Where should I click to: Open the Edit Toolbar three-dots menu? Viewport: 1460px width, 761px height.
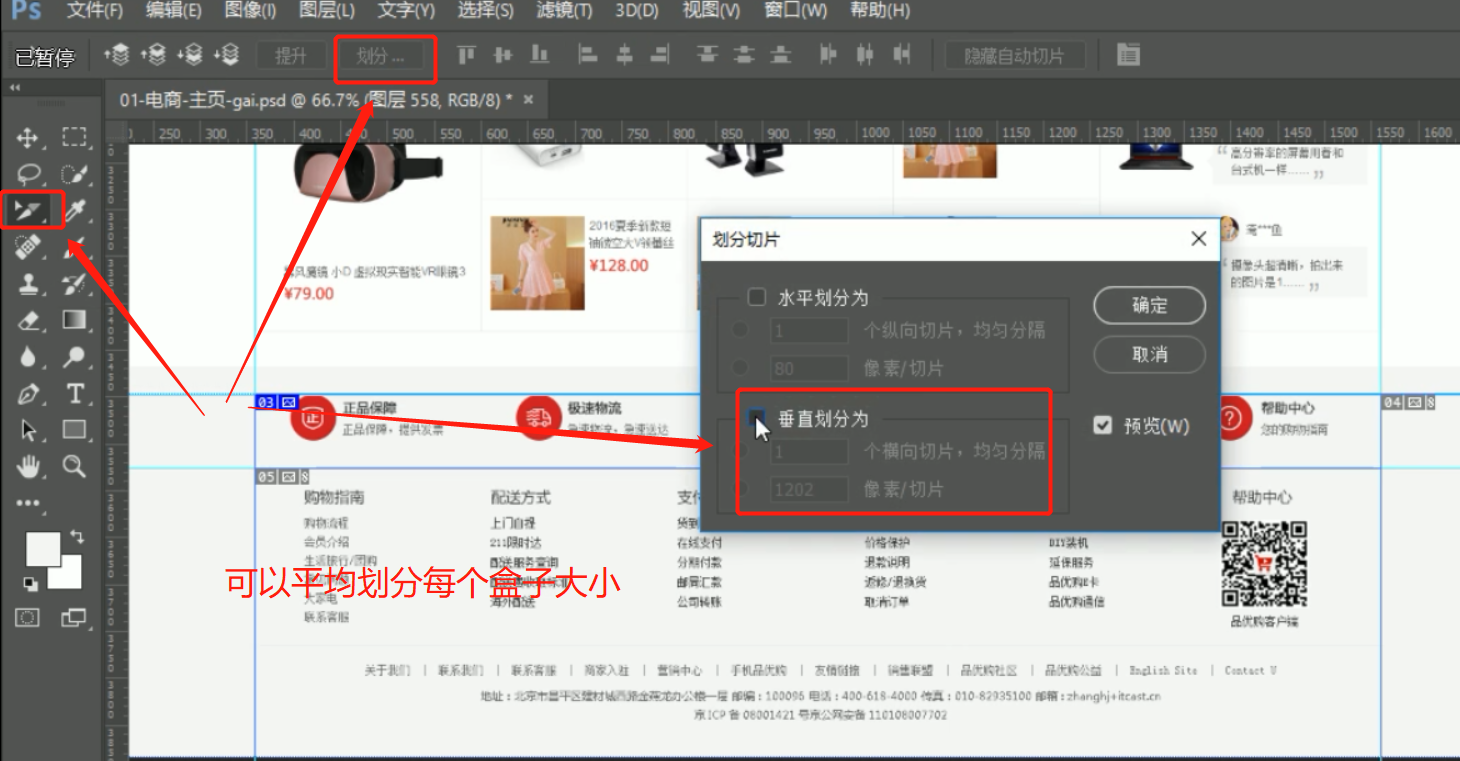tap(28, 503)
